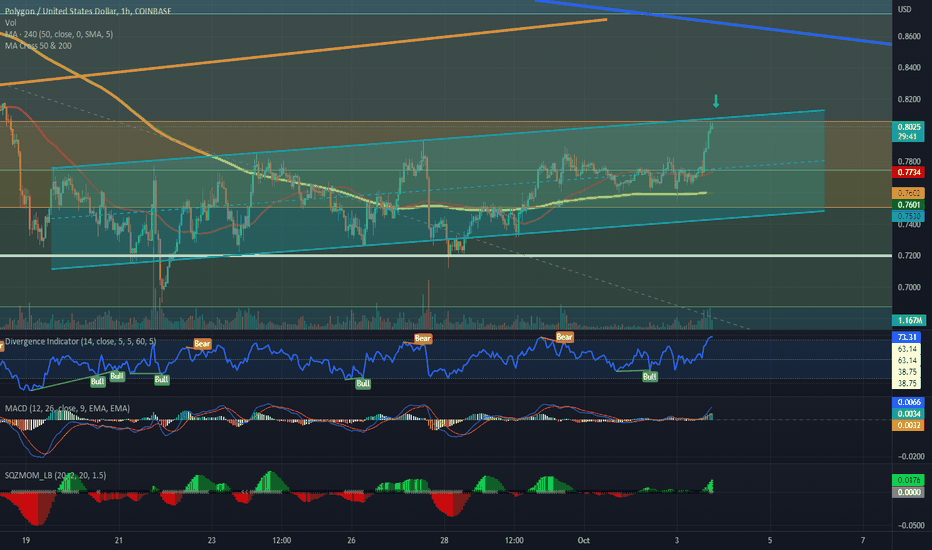
Task: Click the Oct label on the time axis
Action: (584, 540)
